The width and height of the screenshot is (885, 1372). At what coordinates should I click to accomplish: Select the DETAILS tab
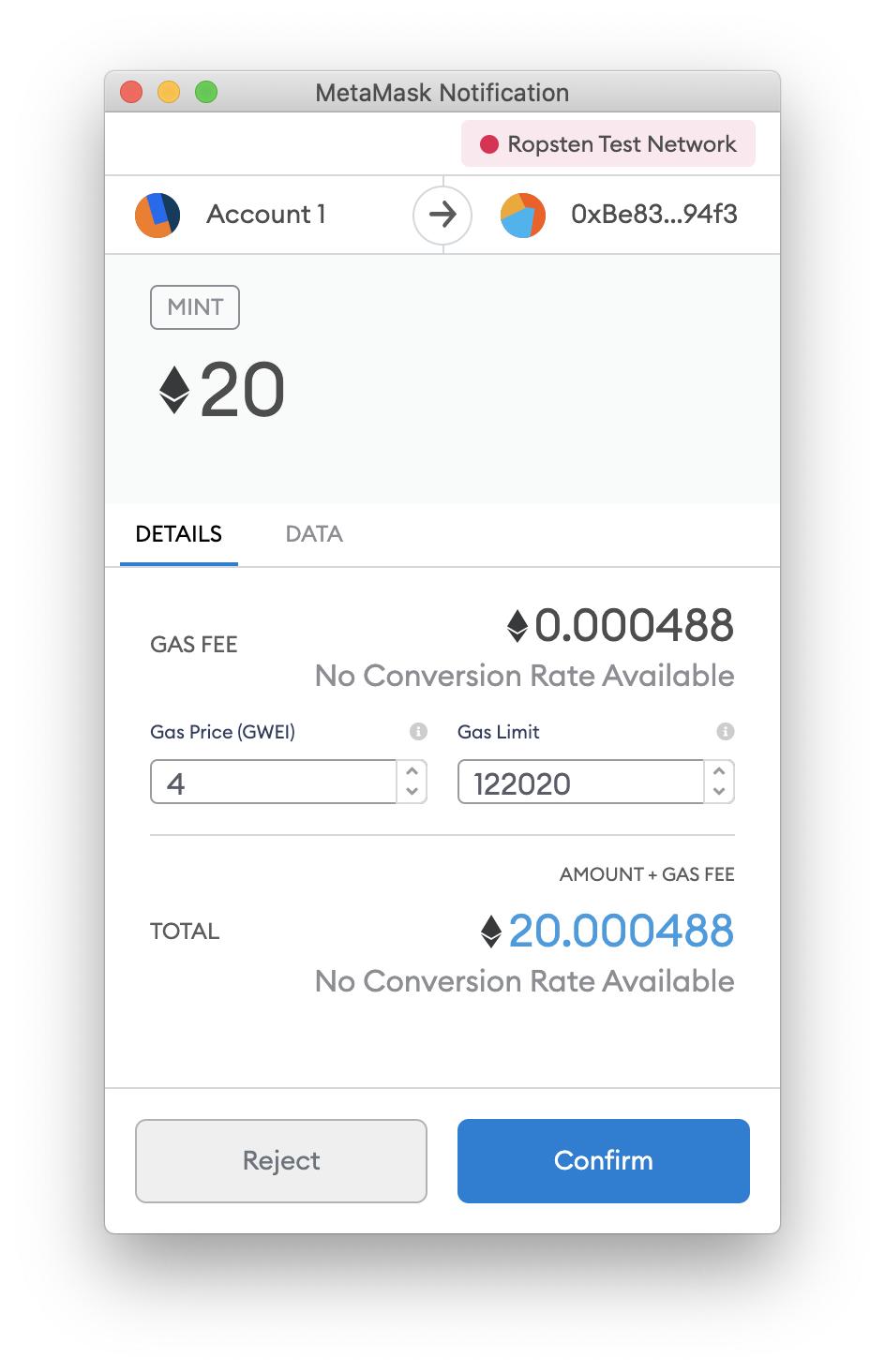(x=179, y=534)
